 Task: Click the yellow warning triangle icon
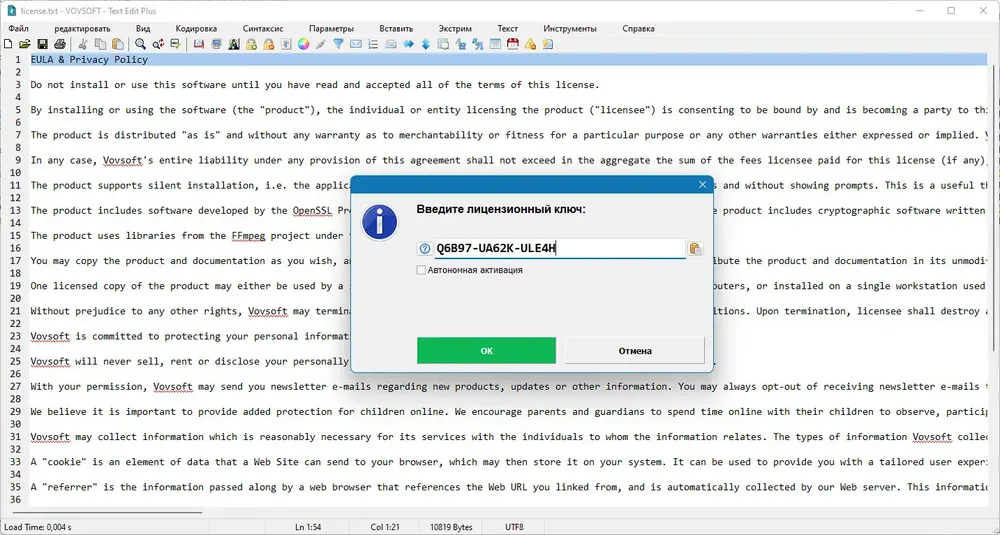[530, 44]
